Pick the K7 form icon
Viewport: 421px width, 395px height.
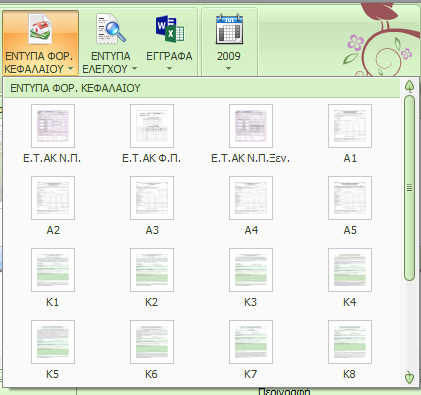[x=251, y=342]
